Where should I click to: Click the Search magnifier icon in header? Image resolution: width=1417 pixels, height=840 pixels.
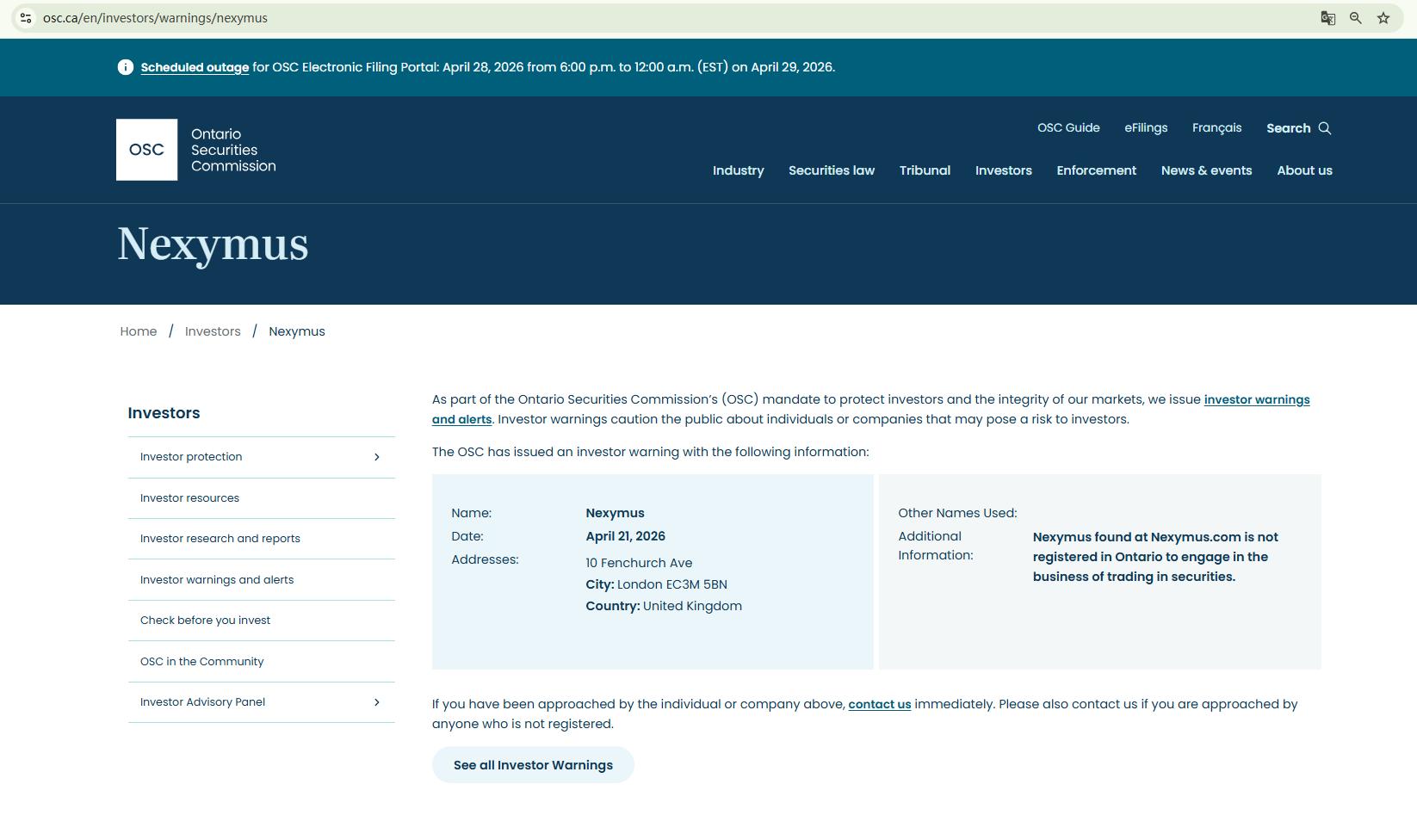coord(1325,128)
